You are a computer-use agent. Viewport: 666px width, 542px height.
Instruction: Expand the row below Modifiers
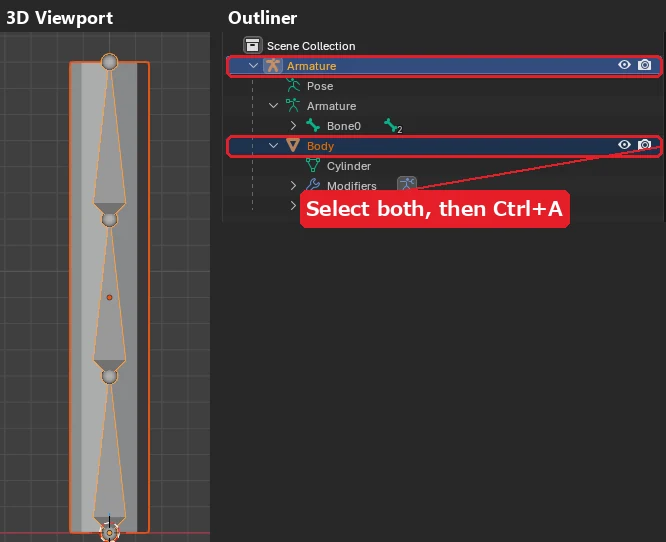(293, 205)
